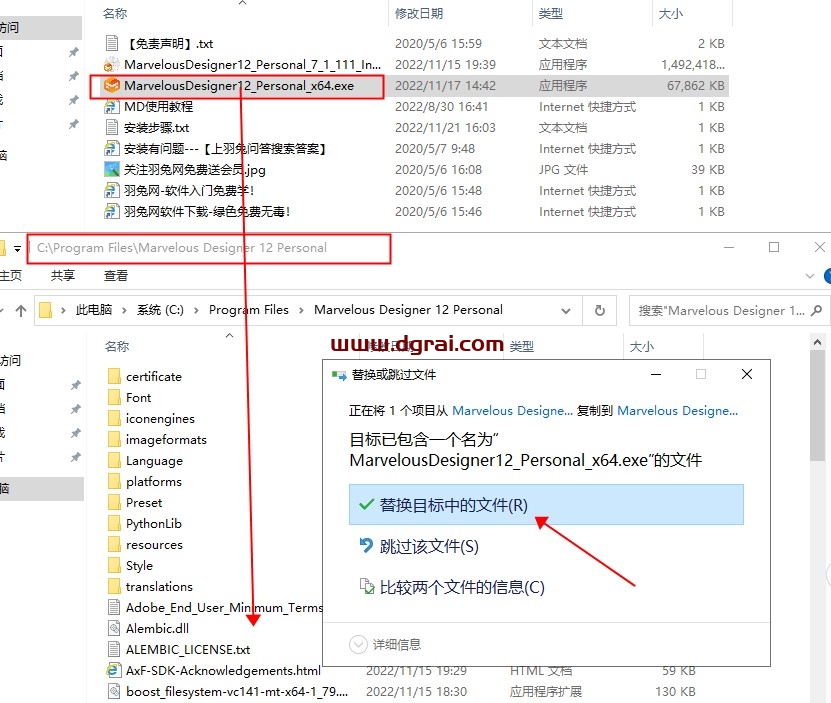Select ALEMBIC_LICENSE.txt file icon
Viewport: 831px width, 703px height.
click(114, 649)
